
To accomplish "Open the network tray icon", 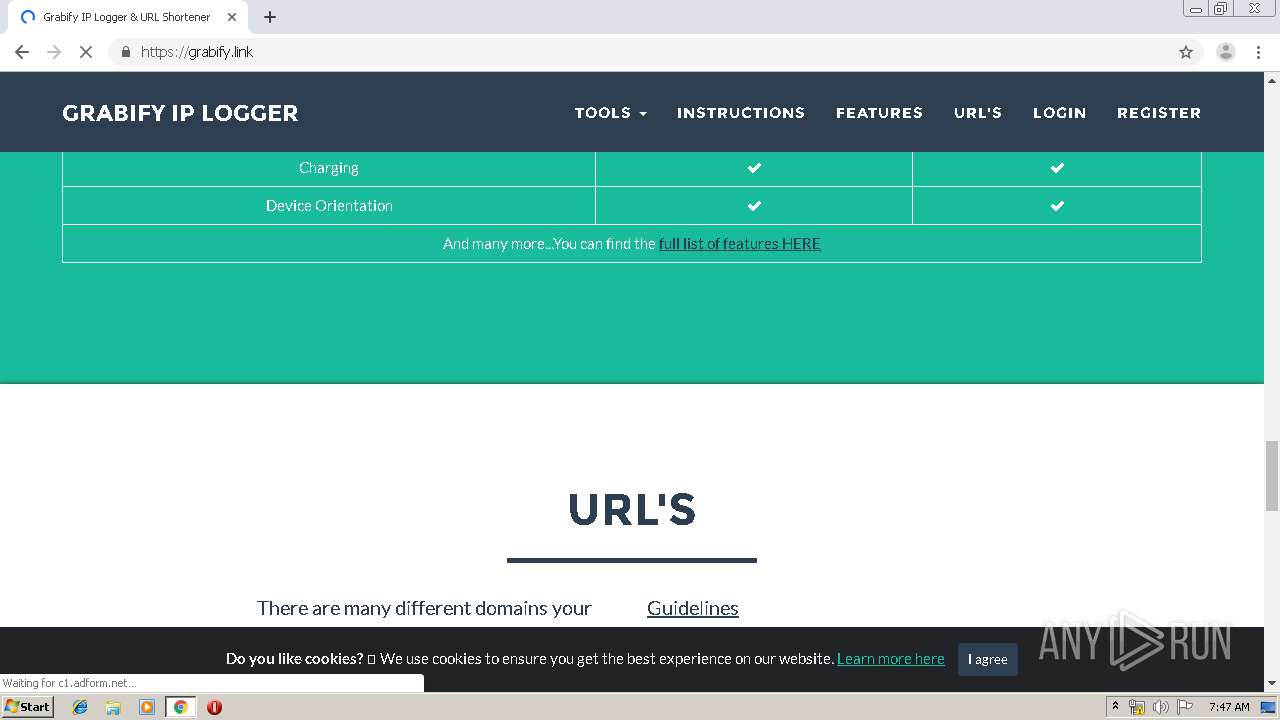I will click(1136, 707).
